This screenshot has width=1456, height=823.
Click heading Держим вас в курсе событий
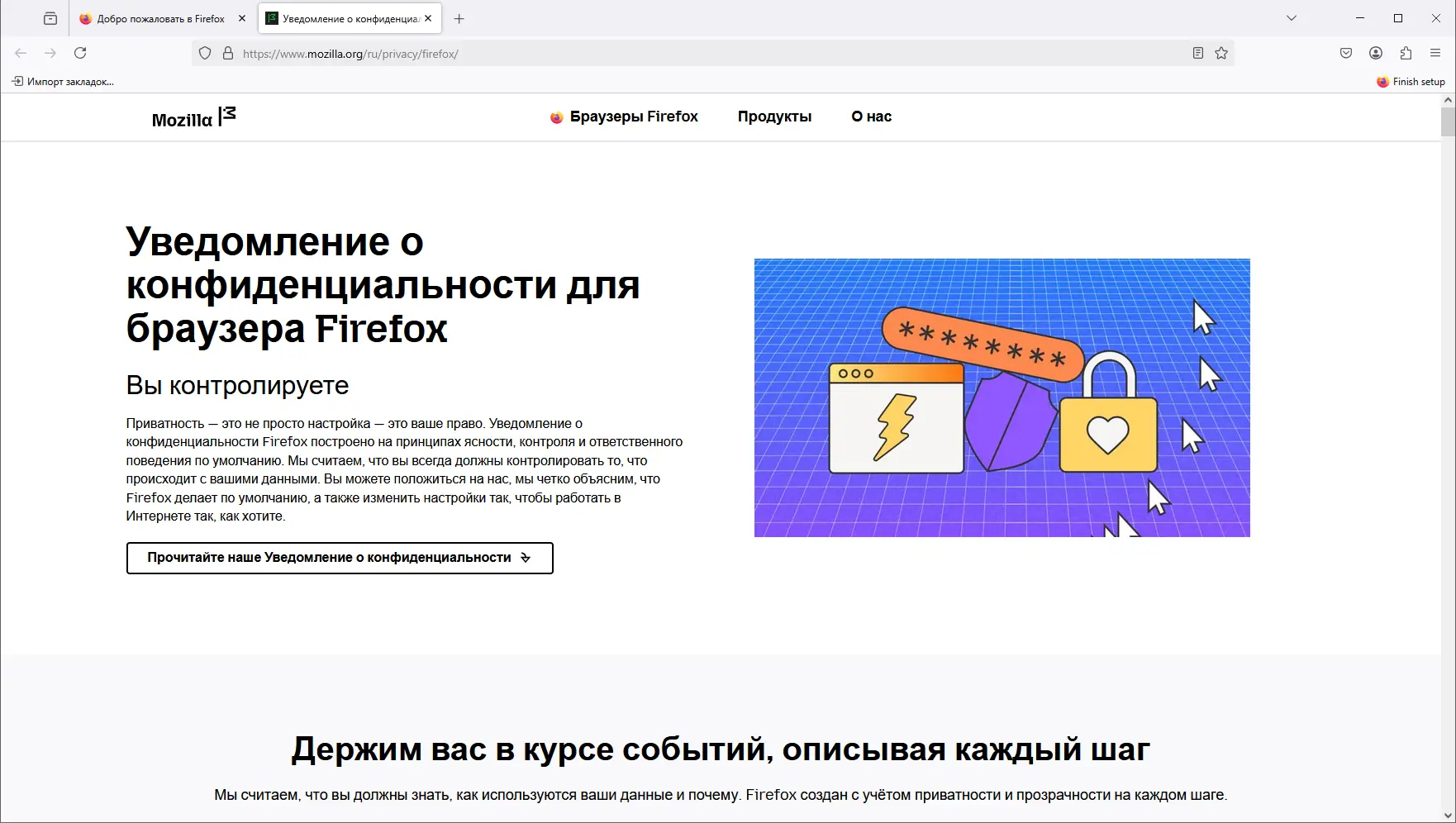[x=721, y=749]
